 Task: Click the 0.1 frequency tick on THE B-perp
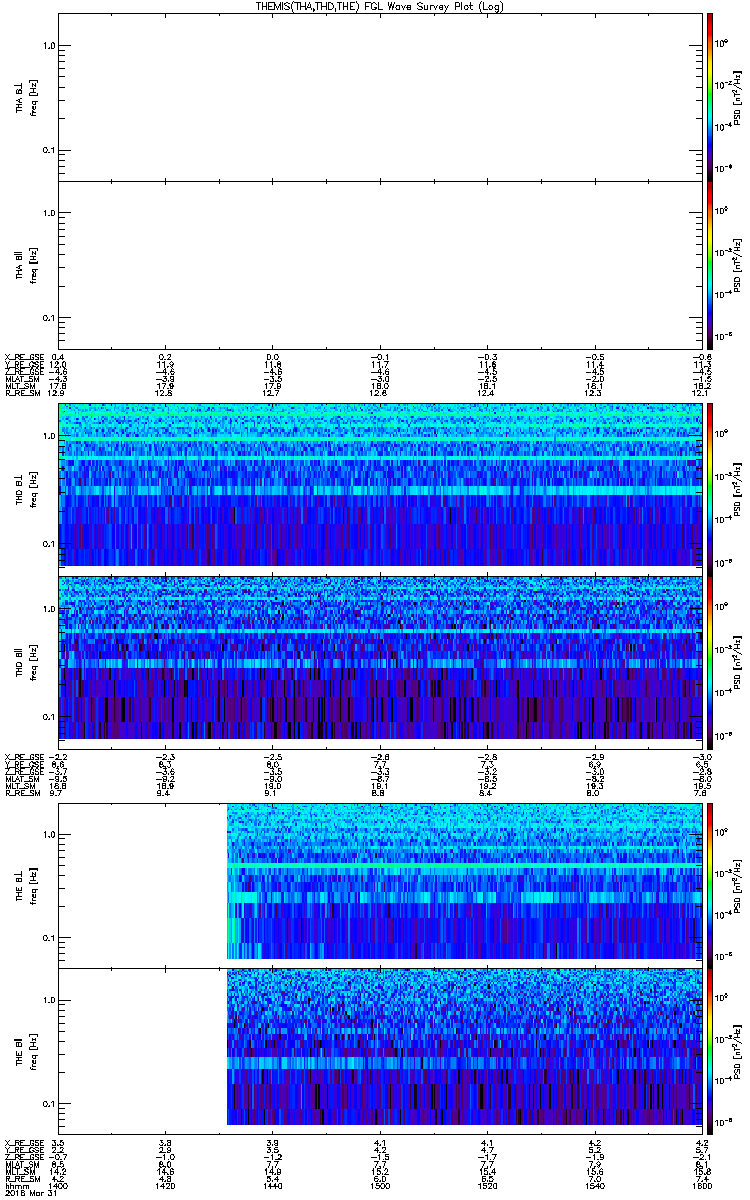pyautogui.click(x=49, y=937)
